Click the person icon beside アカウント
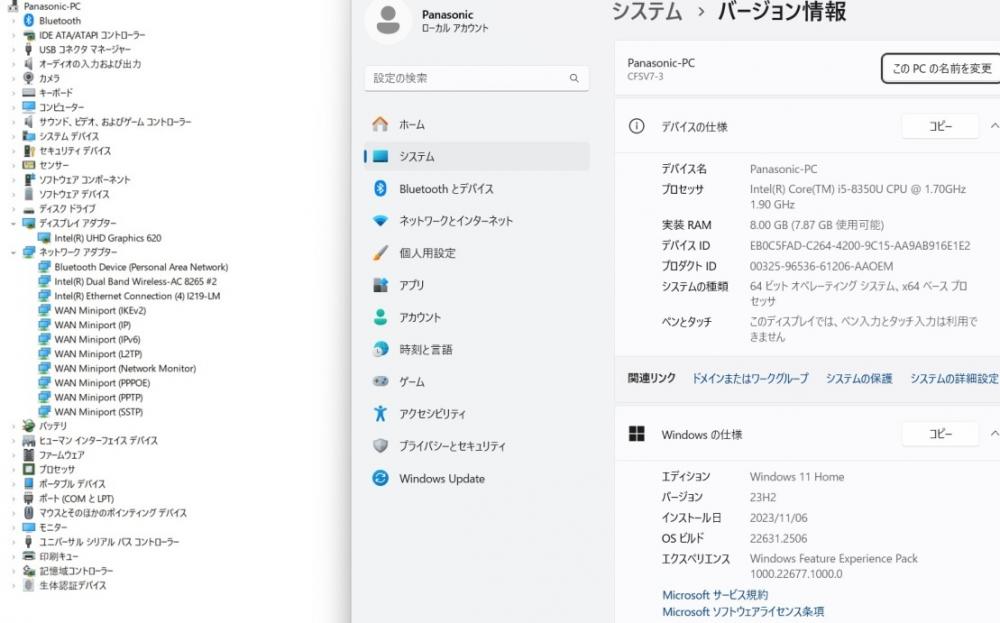 point(380,317)
